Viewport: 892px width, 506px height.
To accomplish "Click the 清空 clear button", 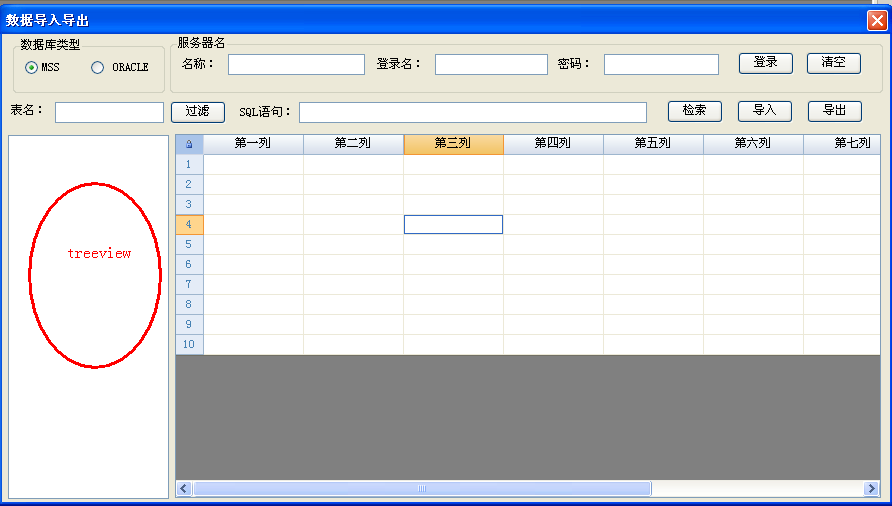I will point(833,63).
